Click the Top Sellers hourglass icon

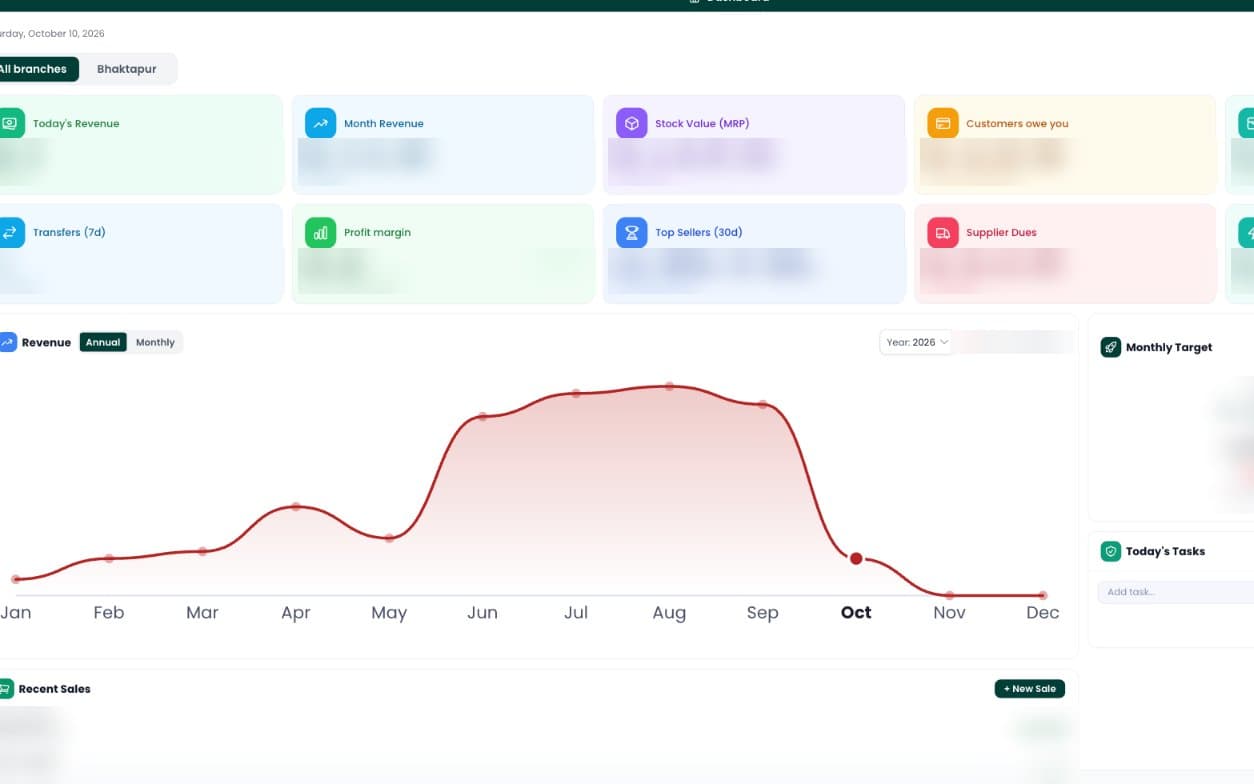632,232
